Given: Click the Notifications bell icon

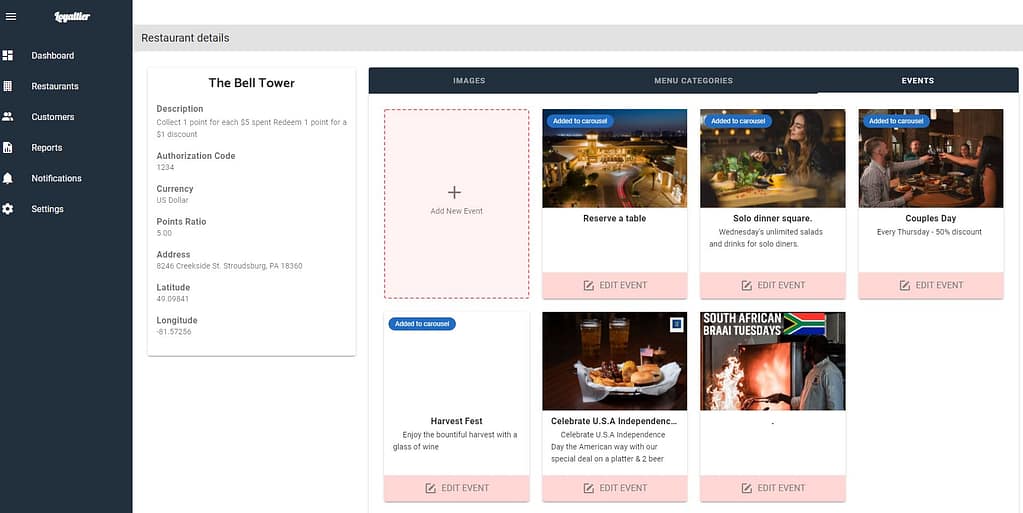Looking at the screenshot, I should (x=8, y=178).
